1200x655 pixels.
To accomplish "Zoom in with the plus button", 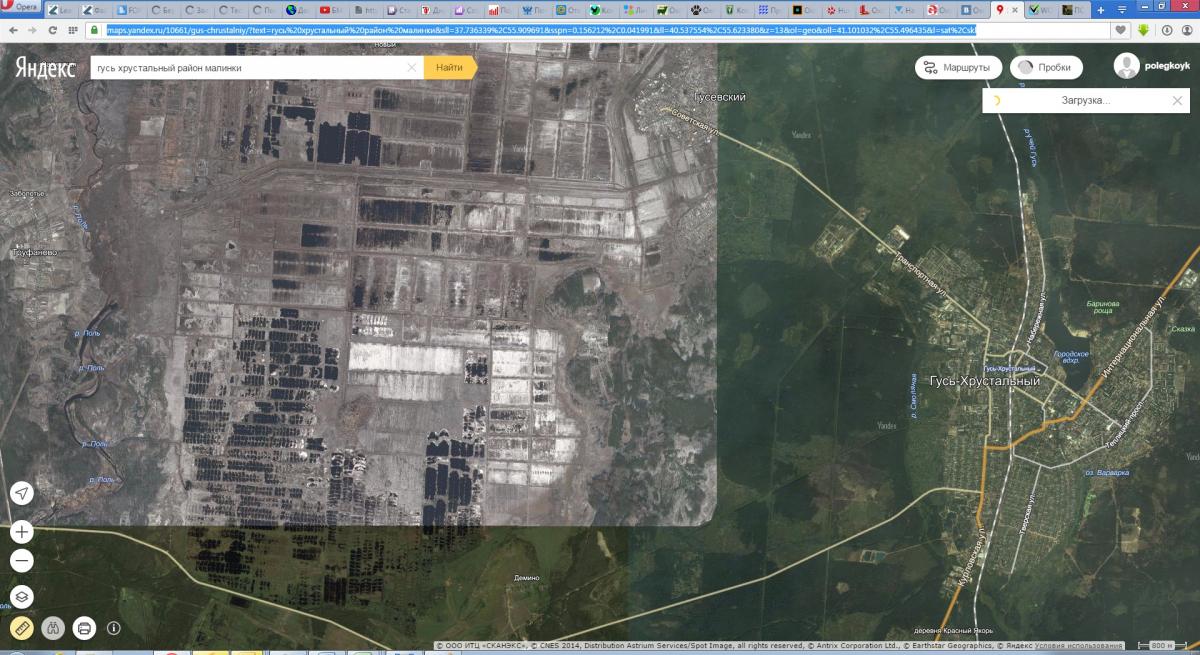I will [22, 532].
